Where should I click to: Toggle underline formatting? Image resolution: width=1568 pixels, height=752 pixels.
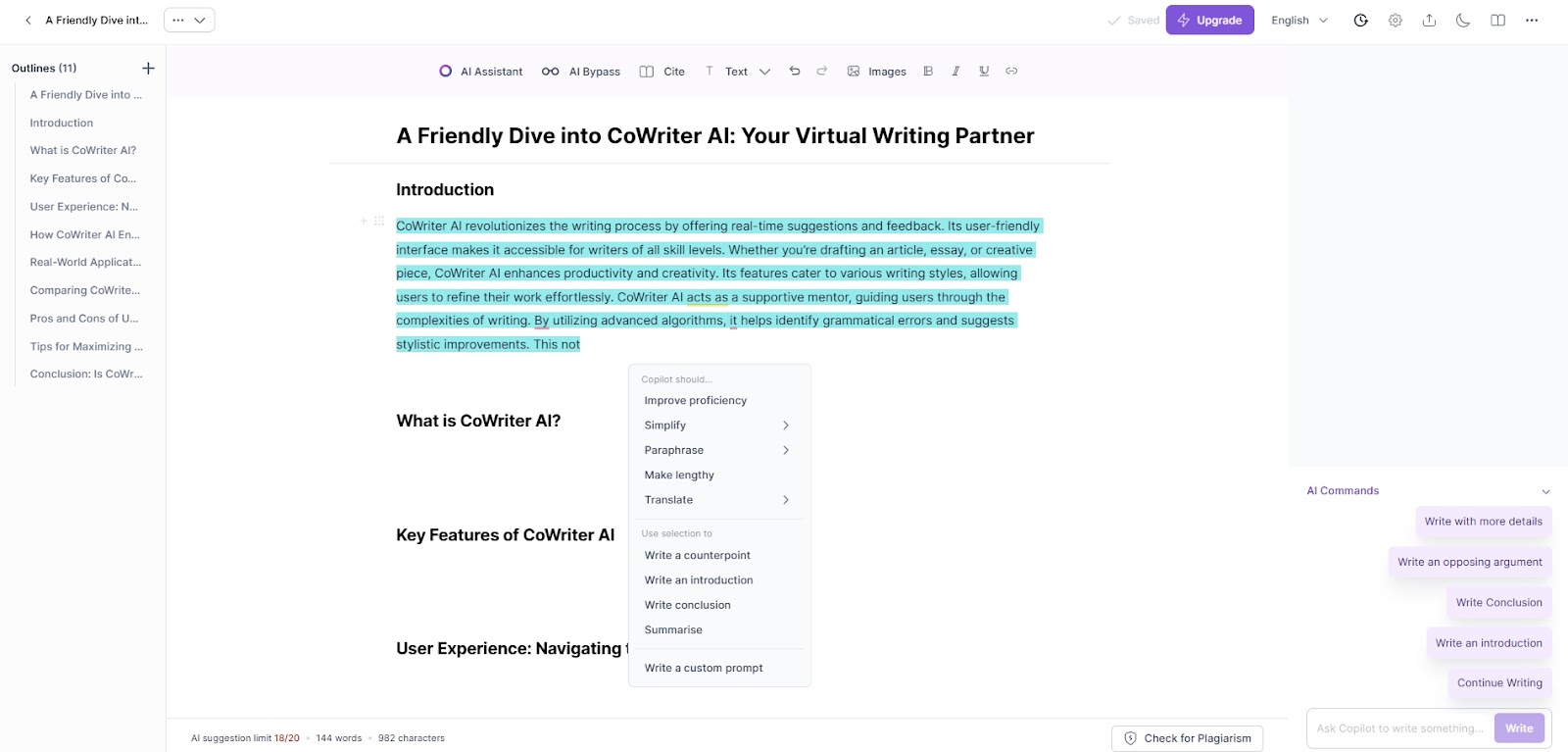(984, 71)
